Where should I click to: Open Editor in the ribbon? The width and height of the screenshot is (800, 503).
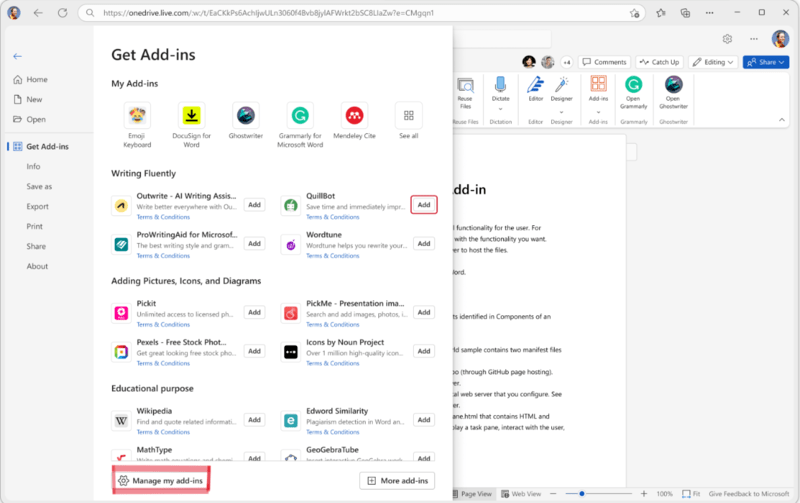coord(535,89)
